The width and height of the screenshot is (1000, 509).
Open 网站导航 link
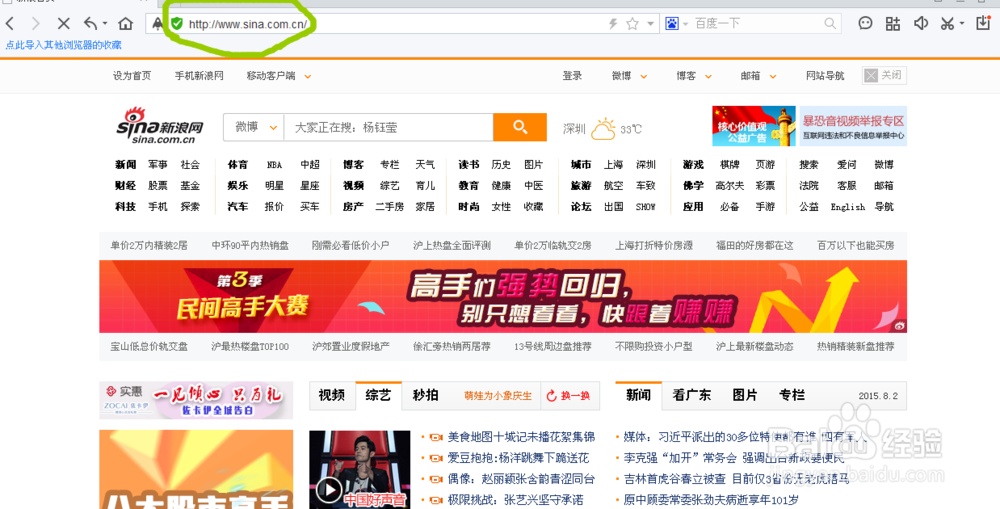click(825, 76)
